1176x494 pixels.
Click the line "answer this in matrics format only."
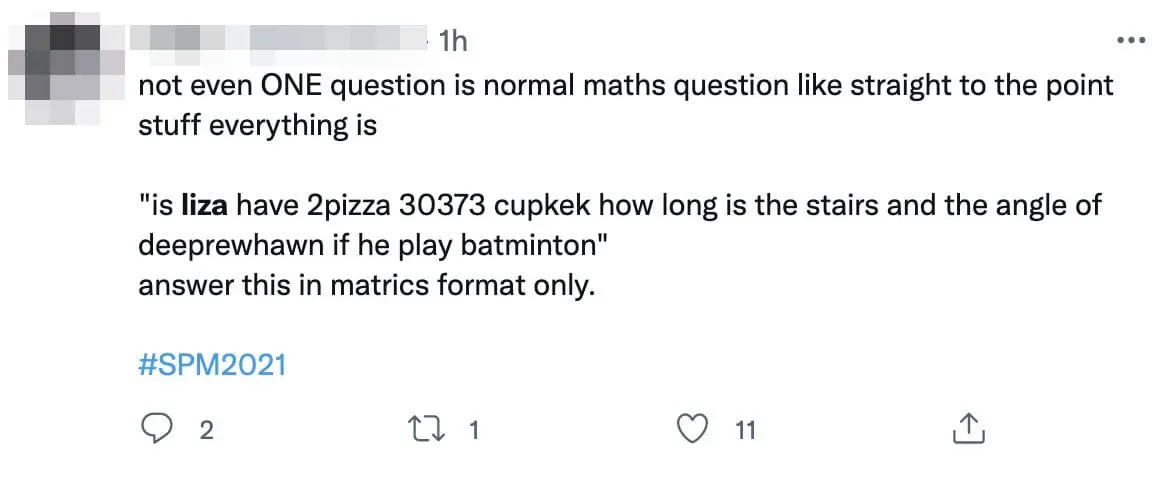tap(367, 286)
